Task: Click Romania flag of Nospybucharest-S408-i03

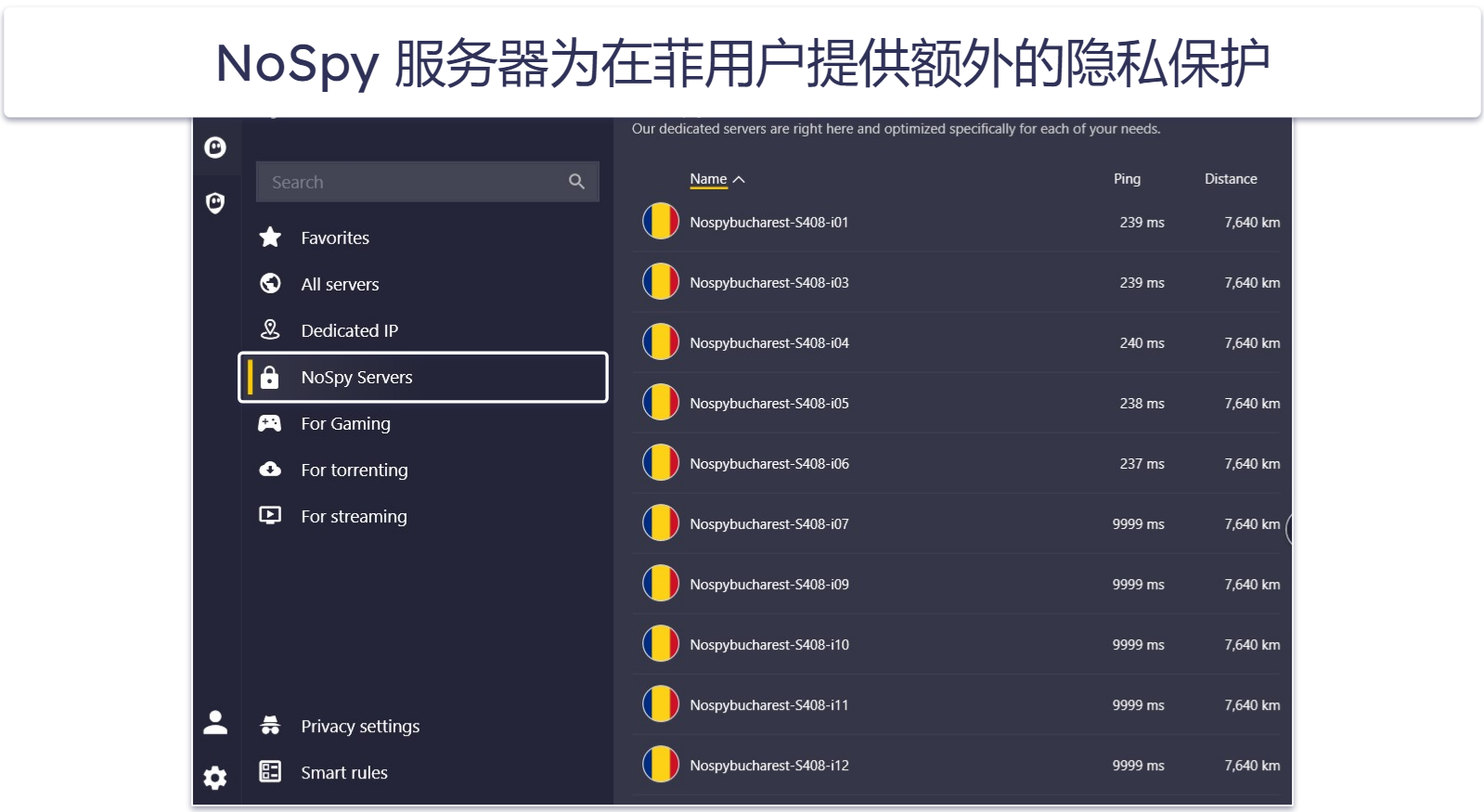Action: tap(661, 281)
